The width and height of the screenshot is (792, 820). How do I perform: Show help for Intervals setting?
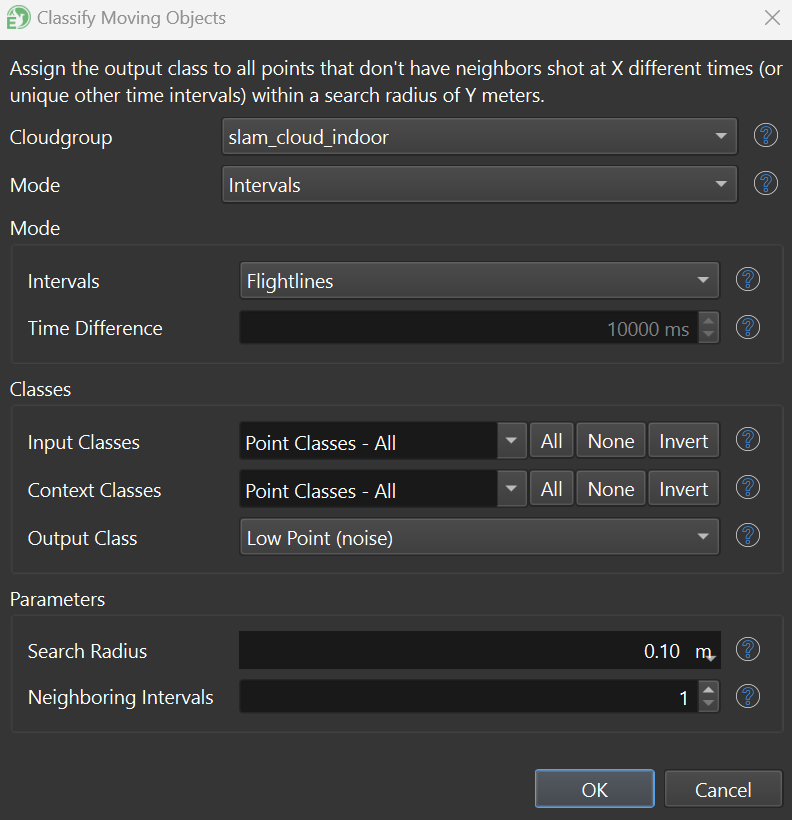coord(747,280)
